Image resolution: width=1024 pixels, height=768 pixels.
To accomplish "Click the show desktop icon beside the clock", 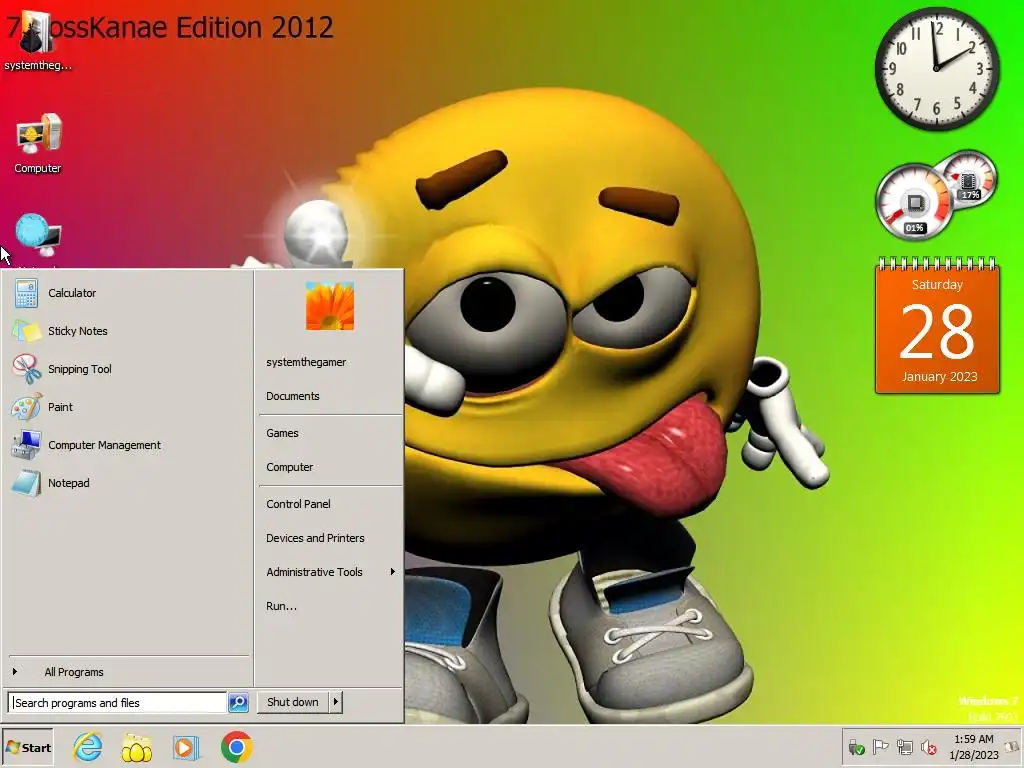I will click(1012, 745).
